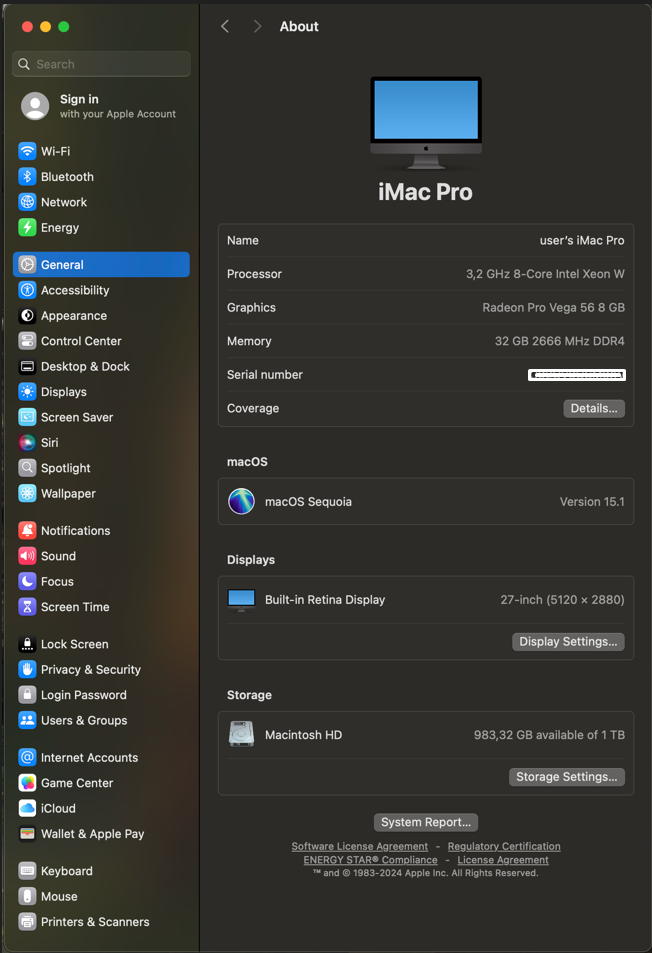Click the Macintosh HD drive icon
This screenshot has height=953, width=652.
pos(241,734)
